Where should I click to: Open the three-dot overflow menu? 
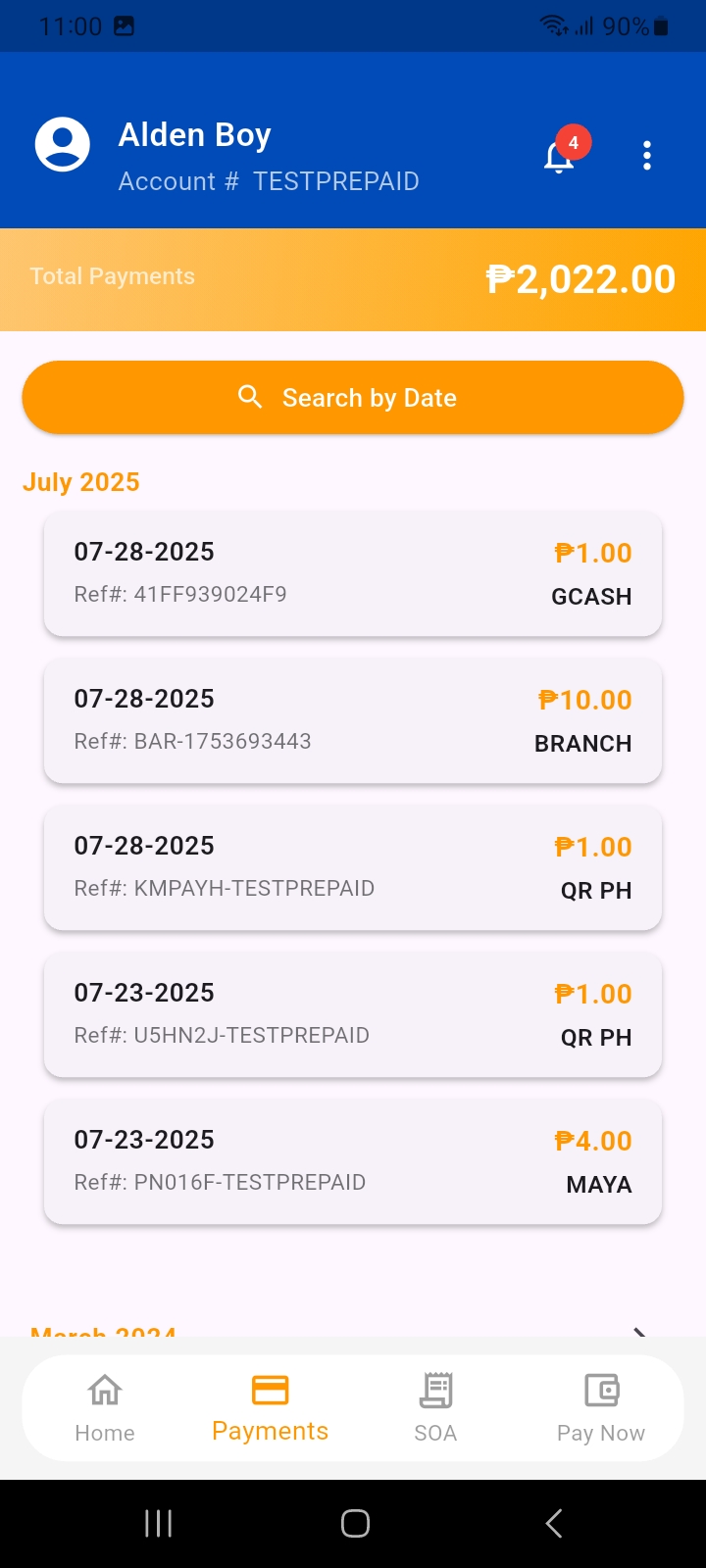[647, 156]
